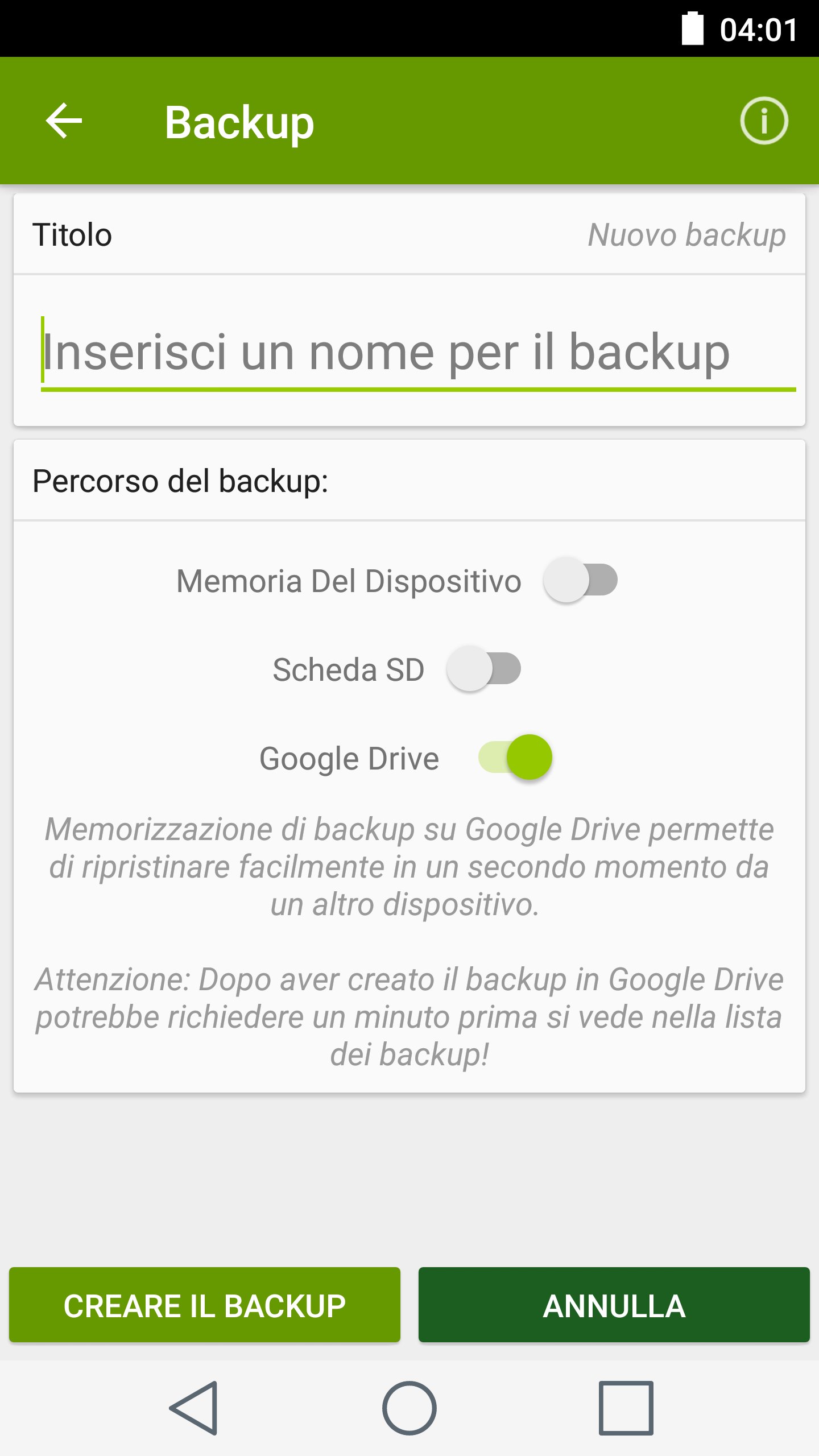The width and height of the screenshot is (819, 1456).
Task: Focus the backup name input field
Action: [418, 353]
